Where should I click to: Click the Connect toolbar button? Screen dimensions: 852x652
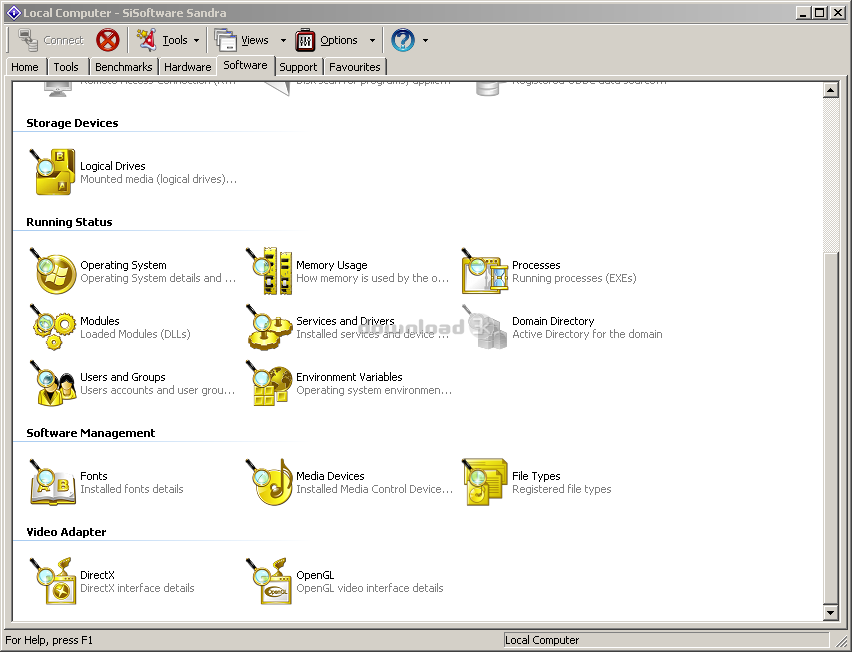coord(50,40)
